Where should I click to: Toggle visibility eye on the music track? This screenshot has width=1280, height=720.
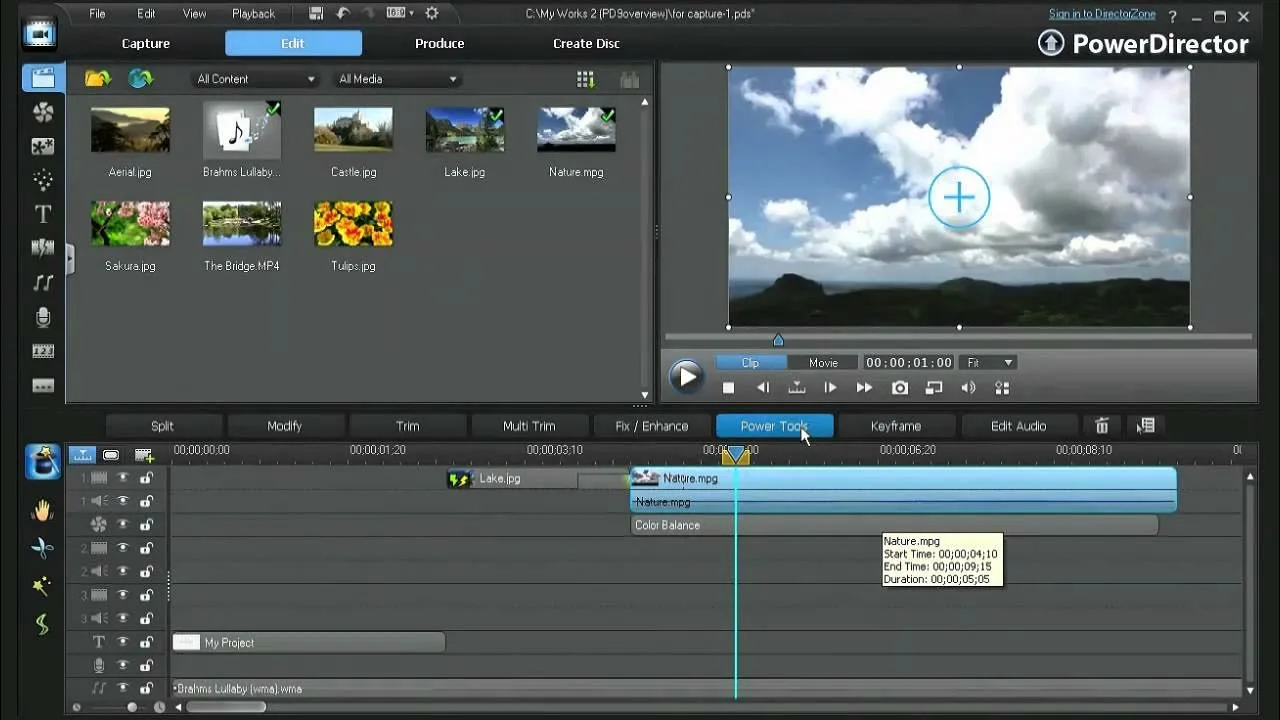click(123, 688)
